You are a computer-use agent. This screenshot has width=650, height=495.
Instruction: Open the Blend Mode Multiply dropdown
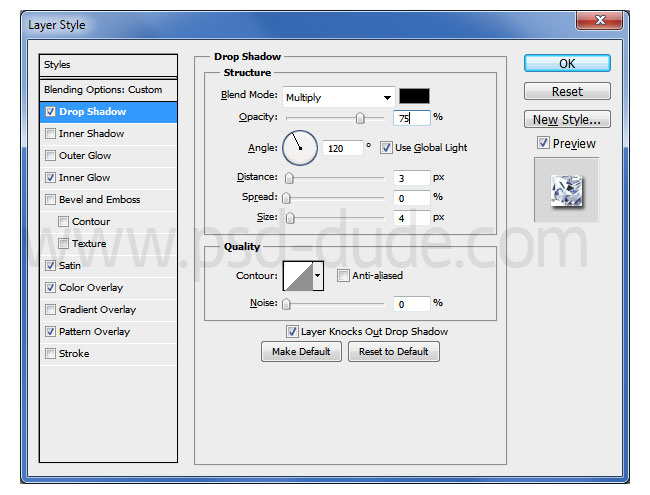click(x=338, y=97)
